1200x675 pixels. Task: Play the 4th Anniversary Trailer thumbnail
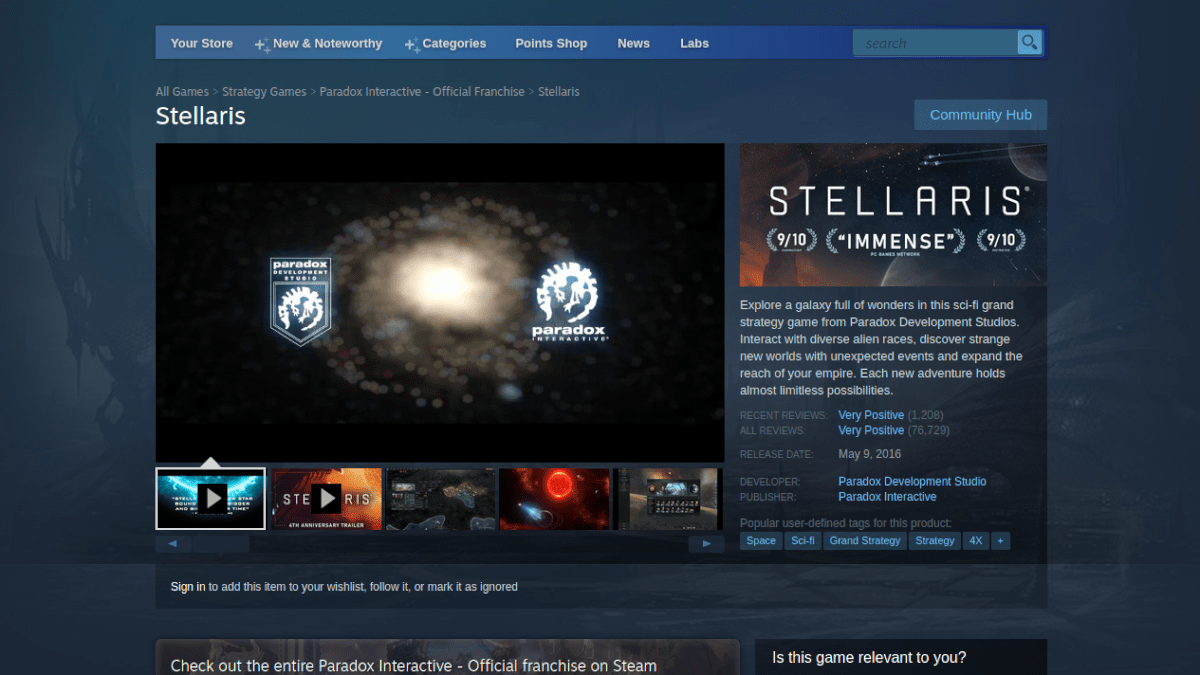tap(327, 498)
